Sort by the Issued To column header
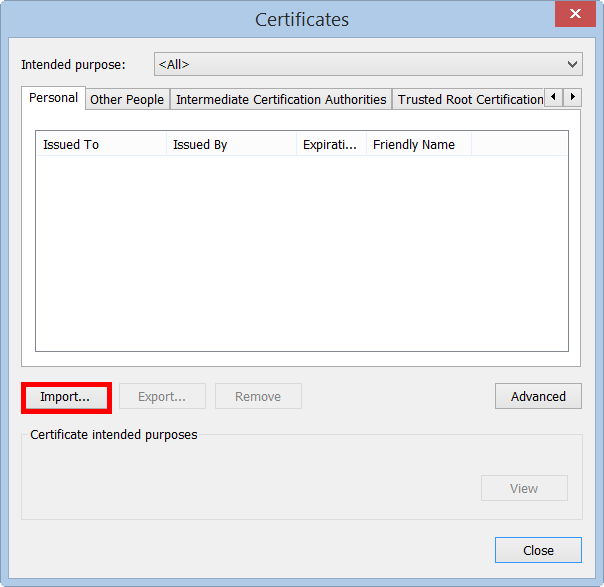Screen dimensions: 604x587 pyautogui.click(x=100, y=145)
